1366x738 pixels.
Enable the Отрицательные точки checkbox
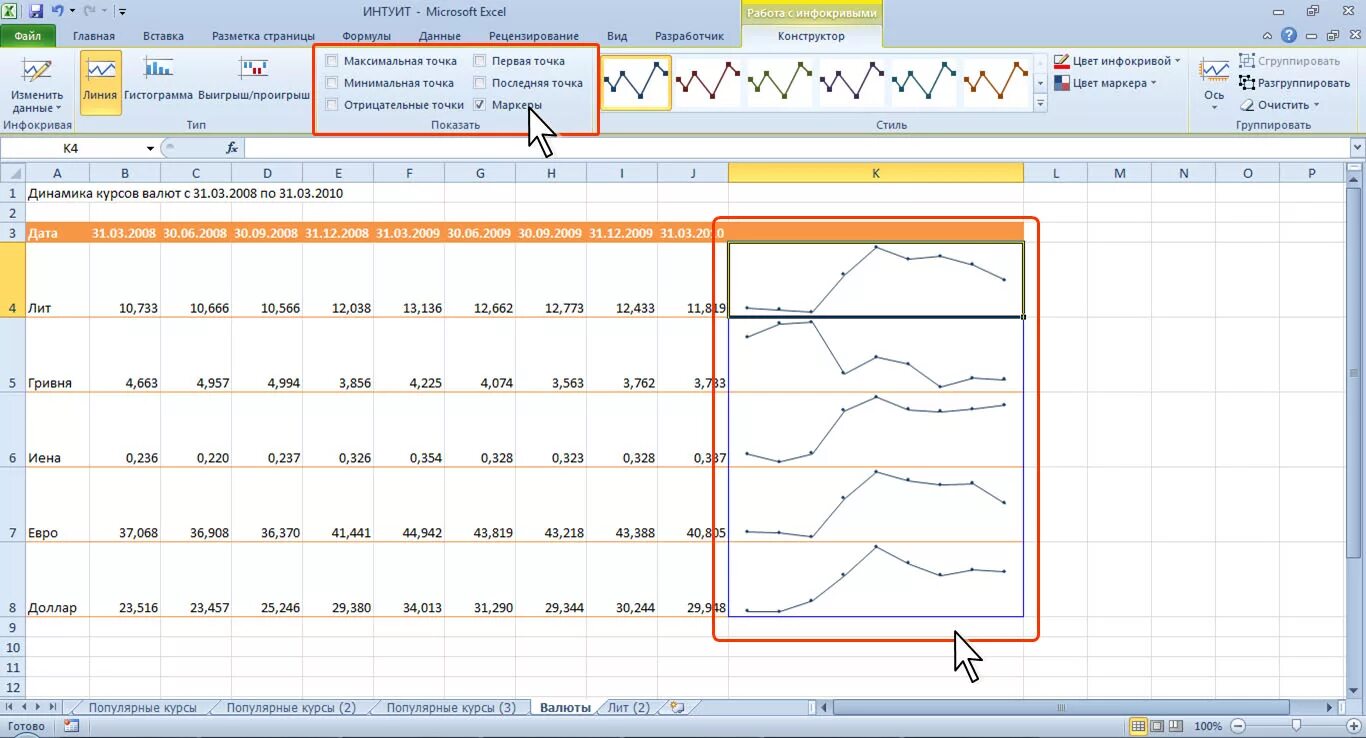332,104
